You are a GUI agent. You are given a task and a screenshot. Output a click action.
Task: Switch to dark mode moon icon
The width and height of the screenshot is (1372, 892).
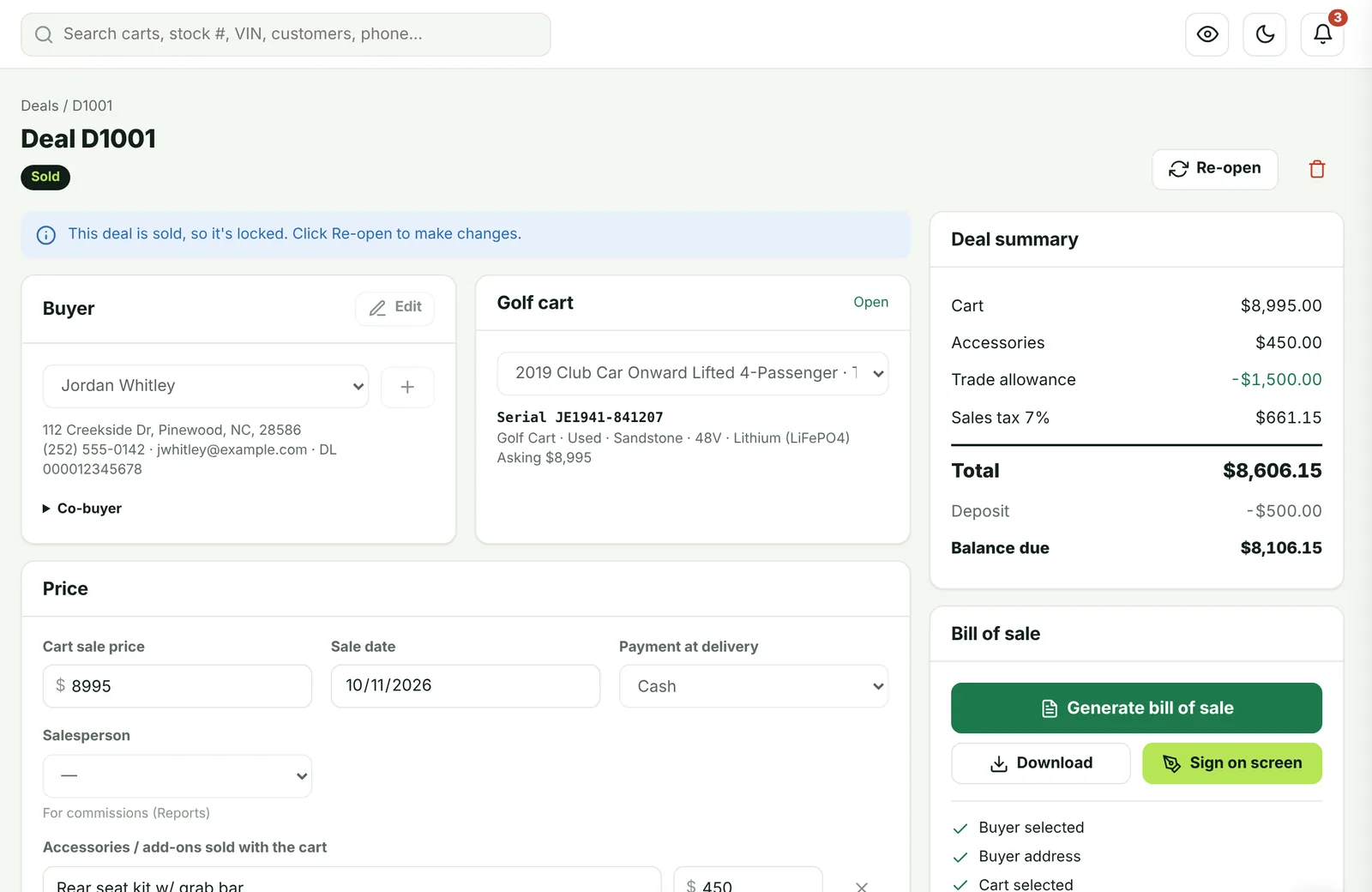click(x=1265, y=34)
